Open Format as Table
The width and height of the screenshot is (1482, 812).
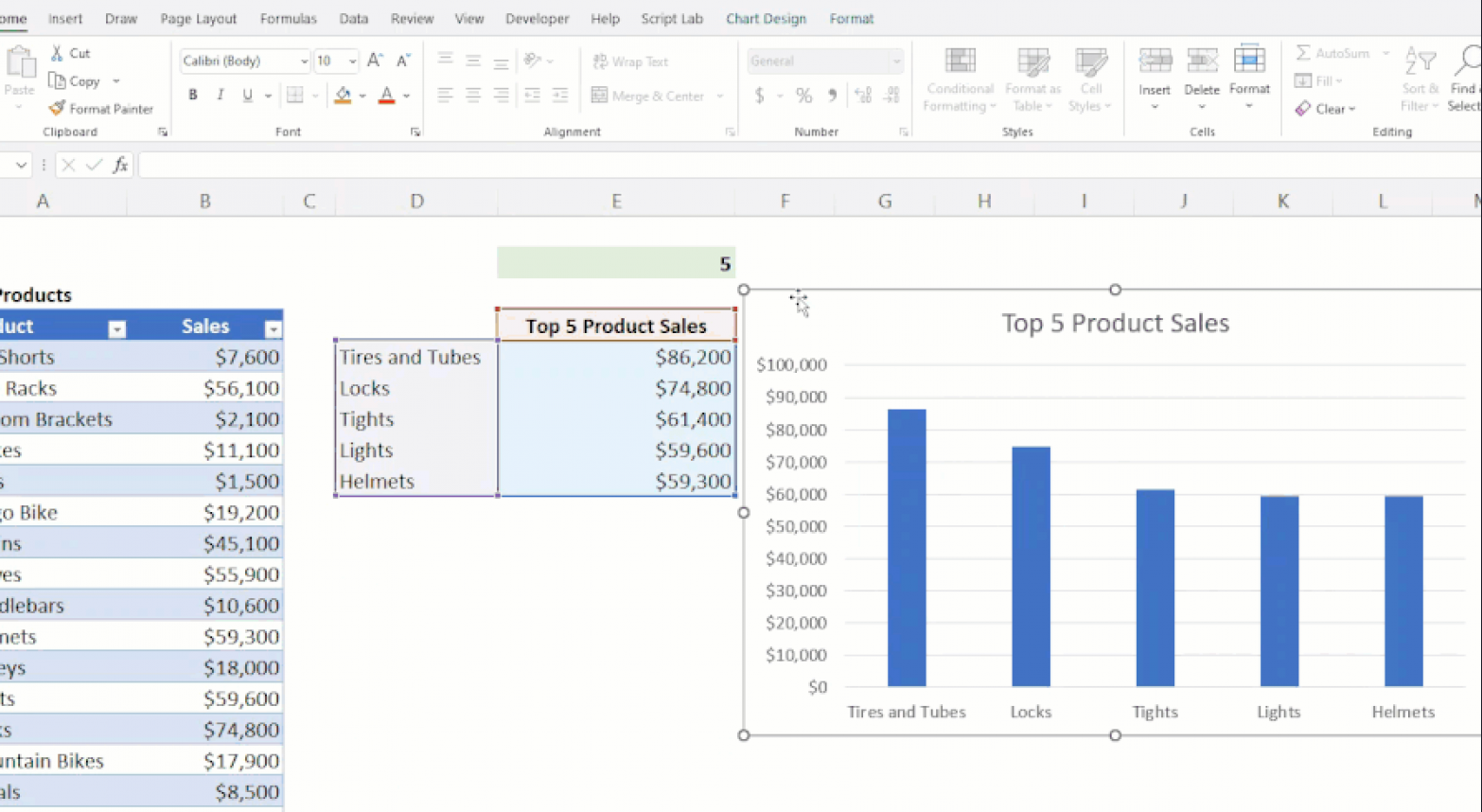point(1032,79)
